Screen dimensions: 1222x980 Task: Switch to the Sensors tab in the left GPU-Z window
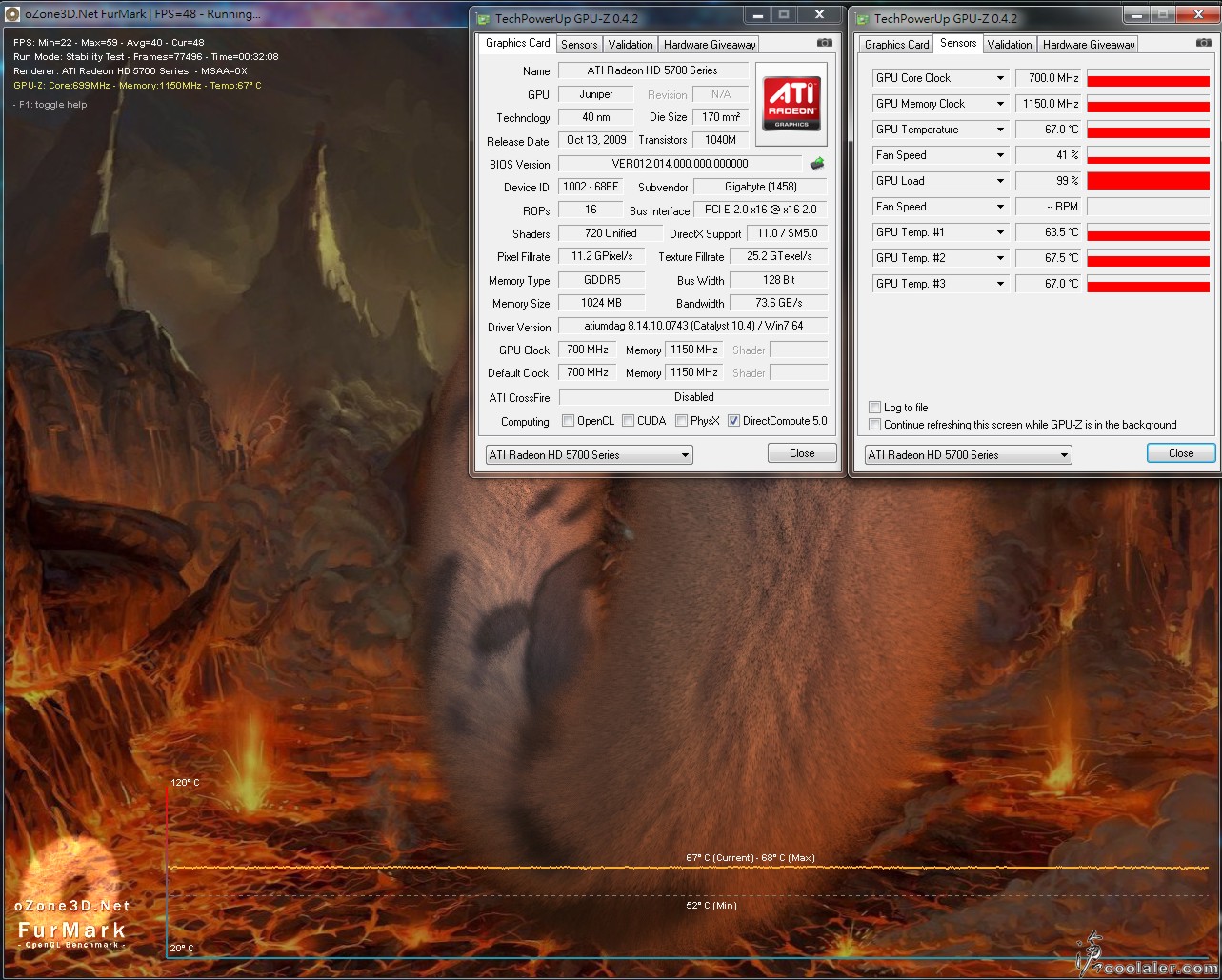[x=579, y=45]
